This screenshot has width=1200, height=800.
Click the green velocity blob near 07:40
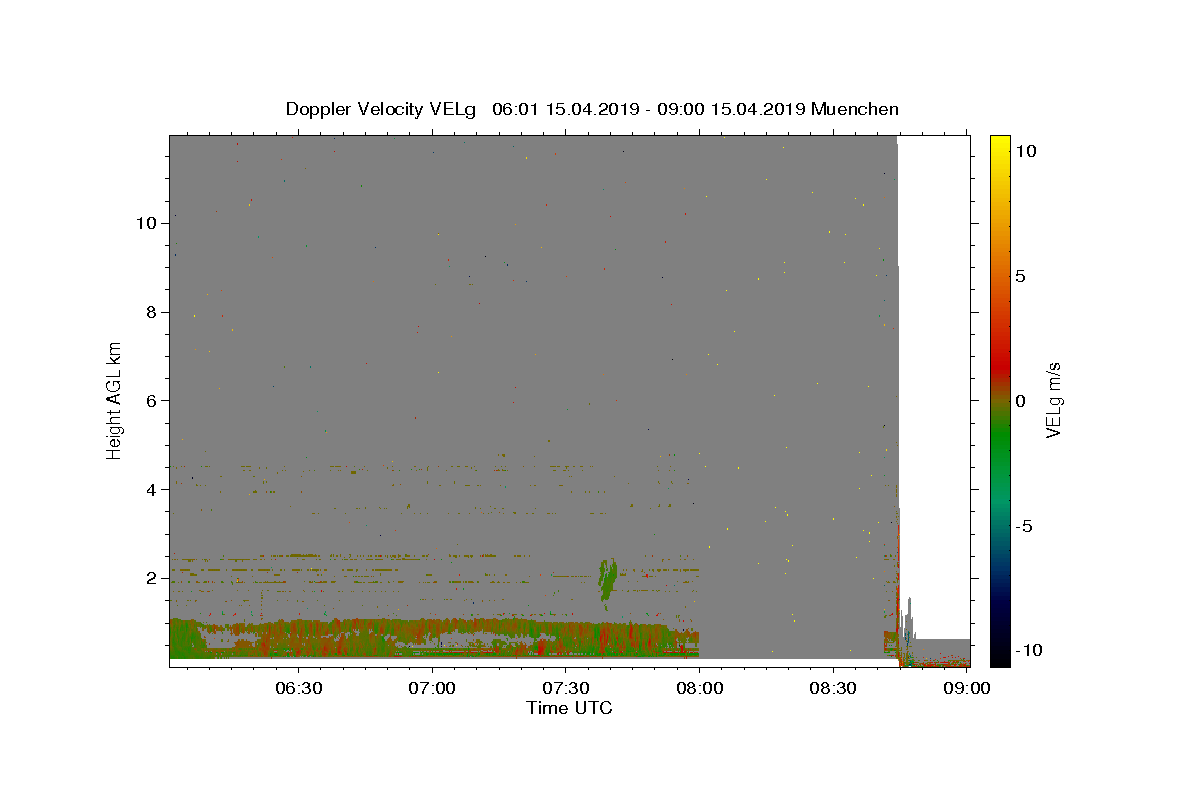click(x=607, y=579)
